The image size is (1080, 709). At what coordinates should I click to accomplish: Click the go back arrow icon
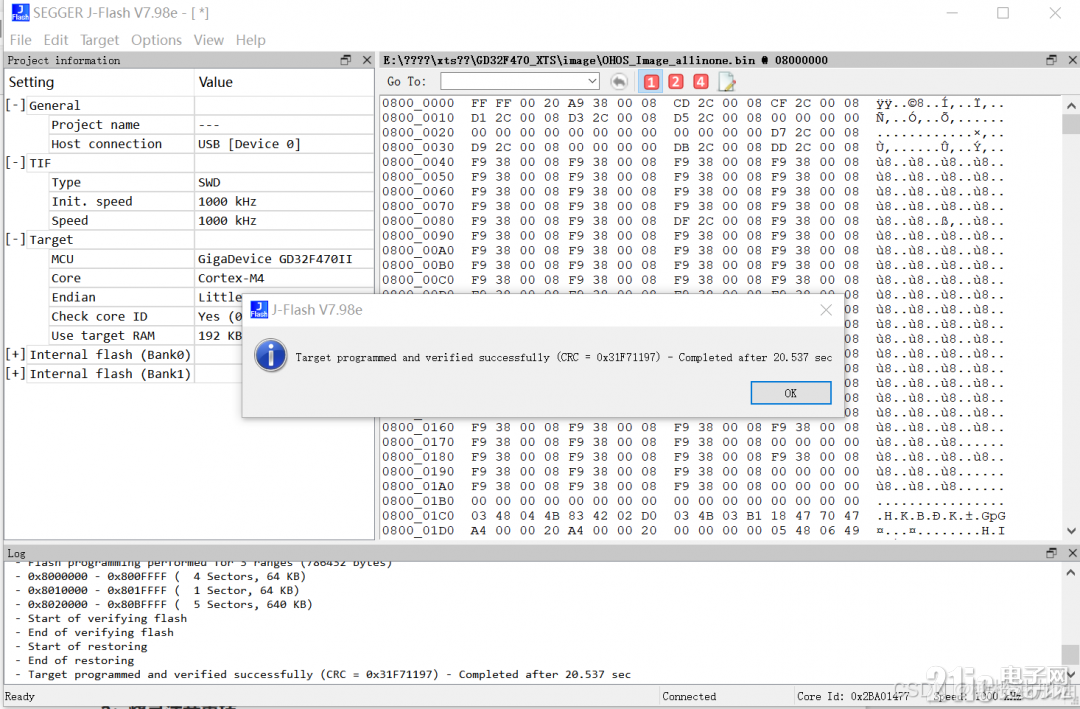point(619,82)
